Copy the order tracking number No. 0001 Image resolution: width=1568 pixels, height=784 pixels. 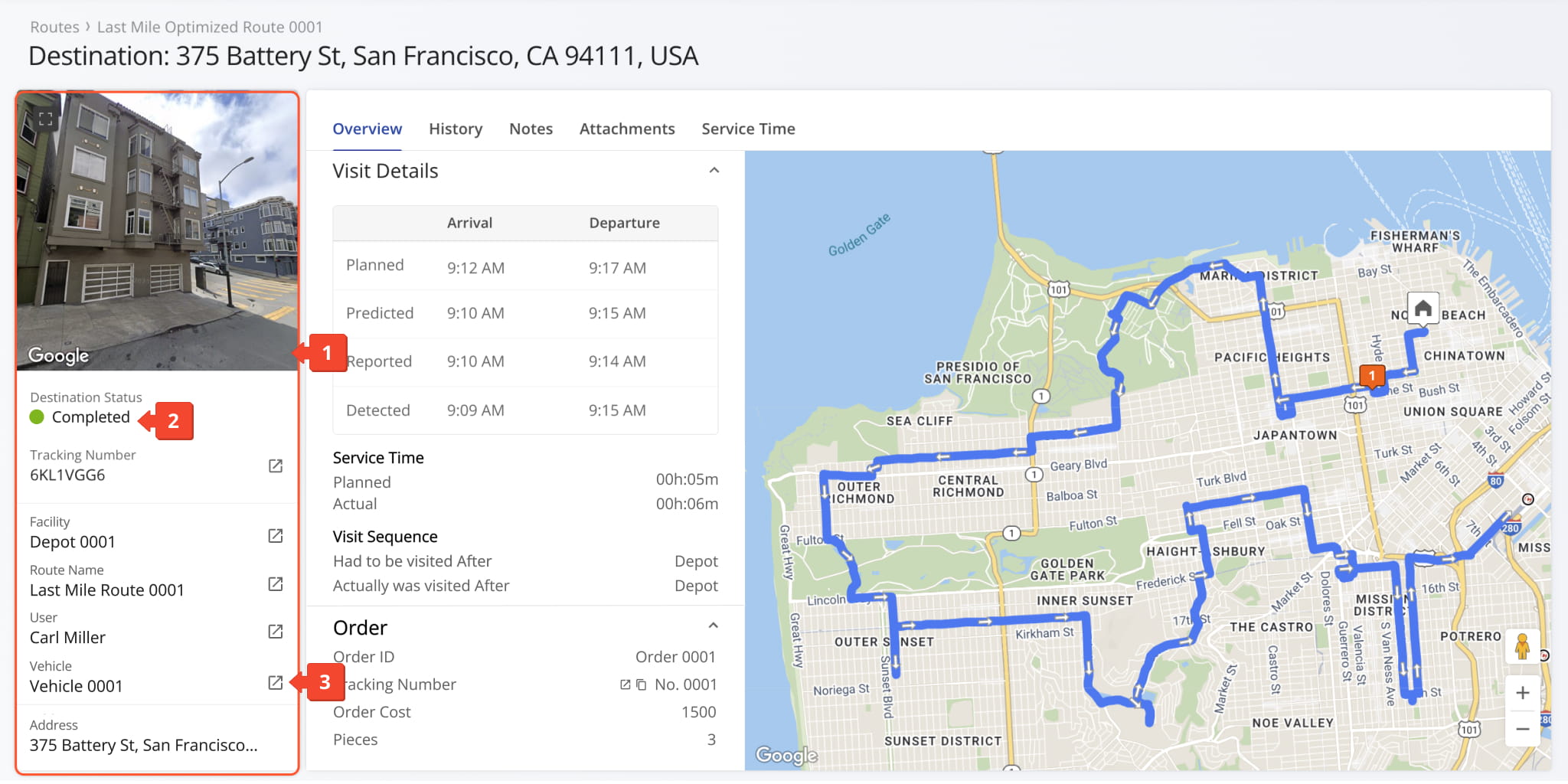642,684
